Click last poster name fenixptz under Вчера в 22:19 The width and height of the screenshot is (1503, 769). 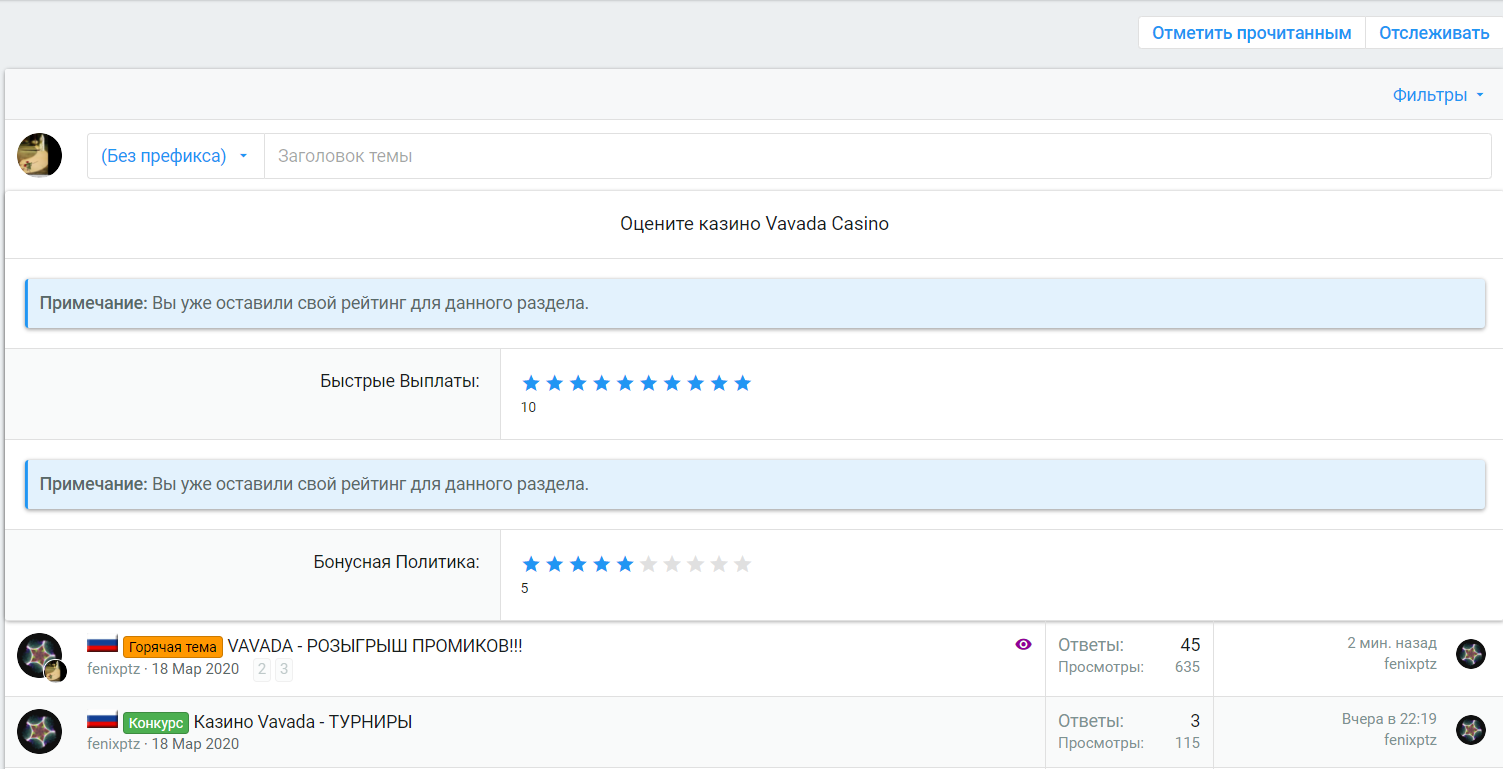tap(1410, 740)
